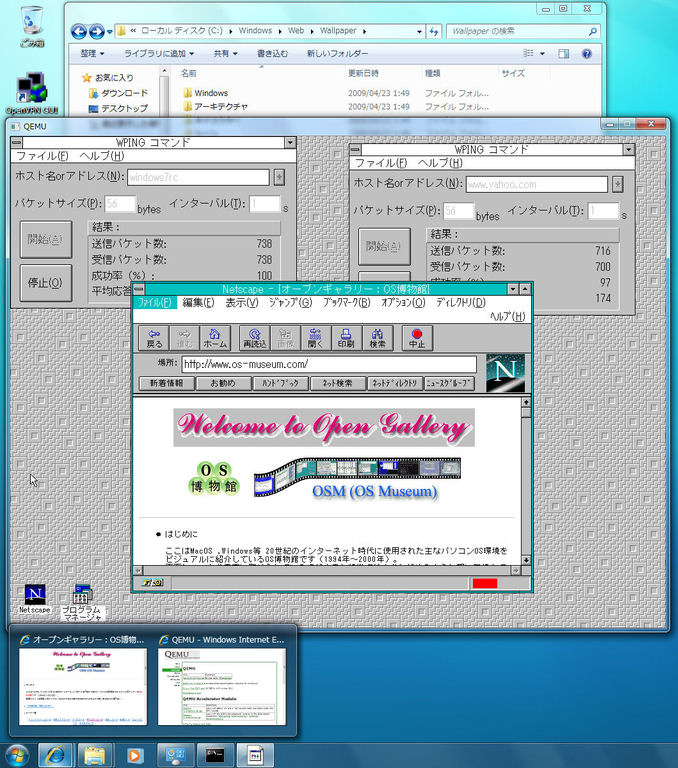The image size is (678, 768).
Task: Open the Program Manager (プログラムマネージャ) icon
Action: tap(81, 600)
